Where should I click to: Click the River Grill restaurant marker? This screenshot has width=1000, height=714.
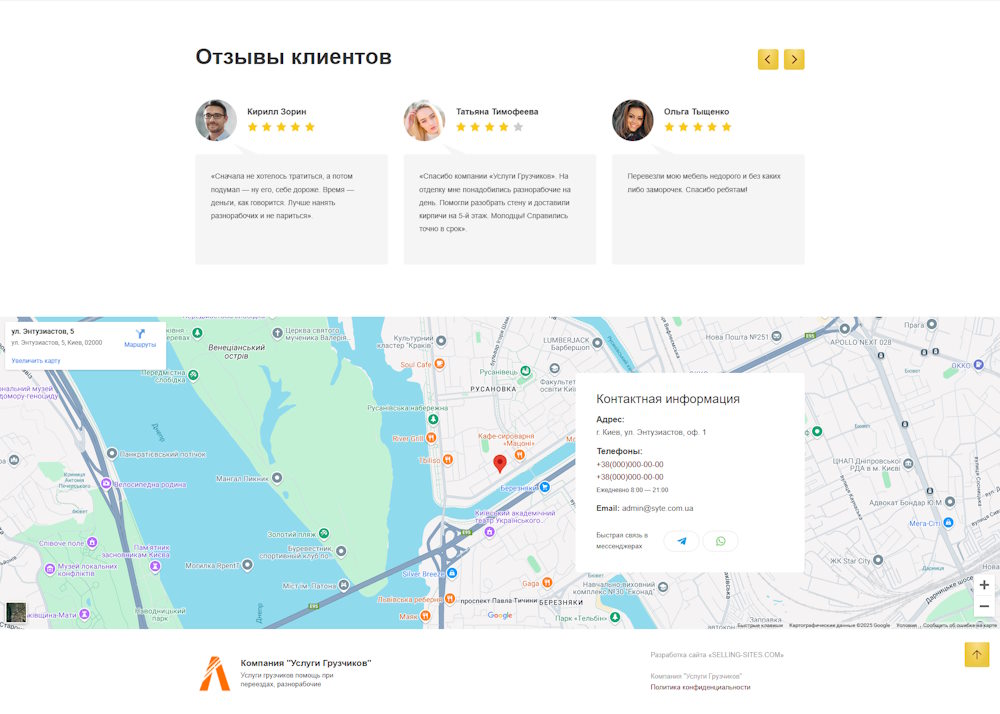tap(431, 438)
